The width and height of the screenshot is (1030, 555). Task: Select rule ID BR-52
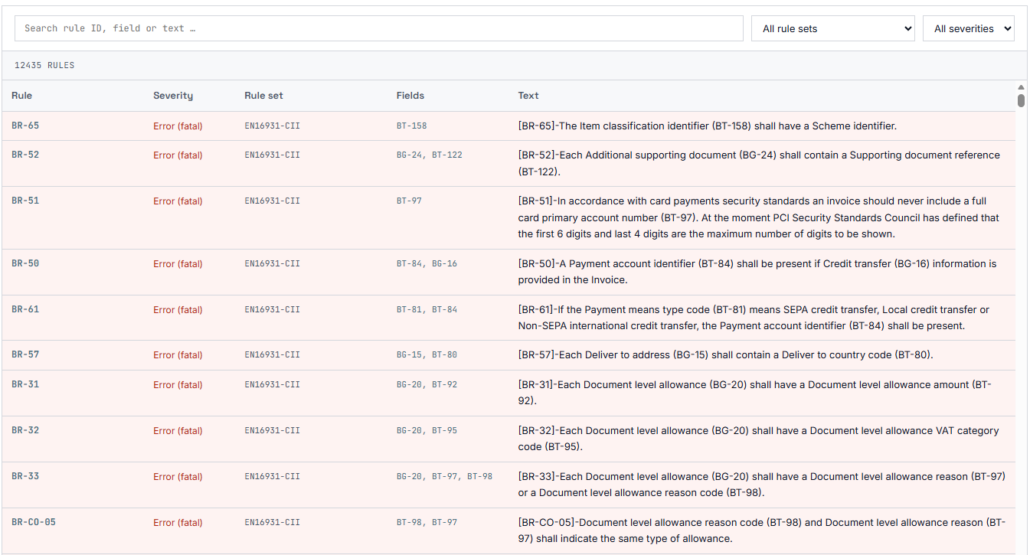point(25,155)
